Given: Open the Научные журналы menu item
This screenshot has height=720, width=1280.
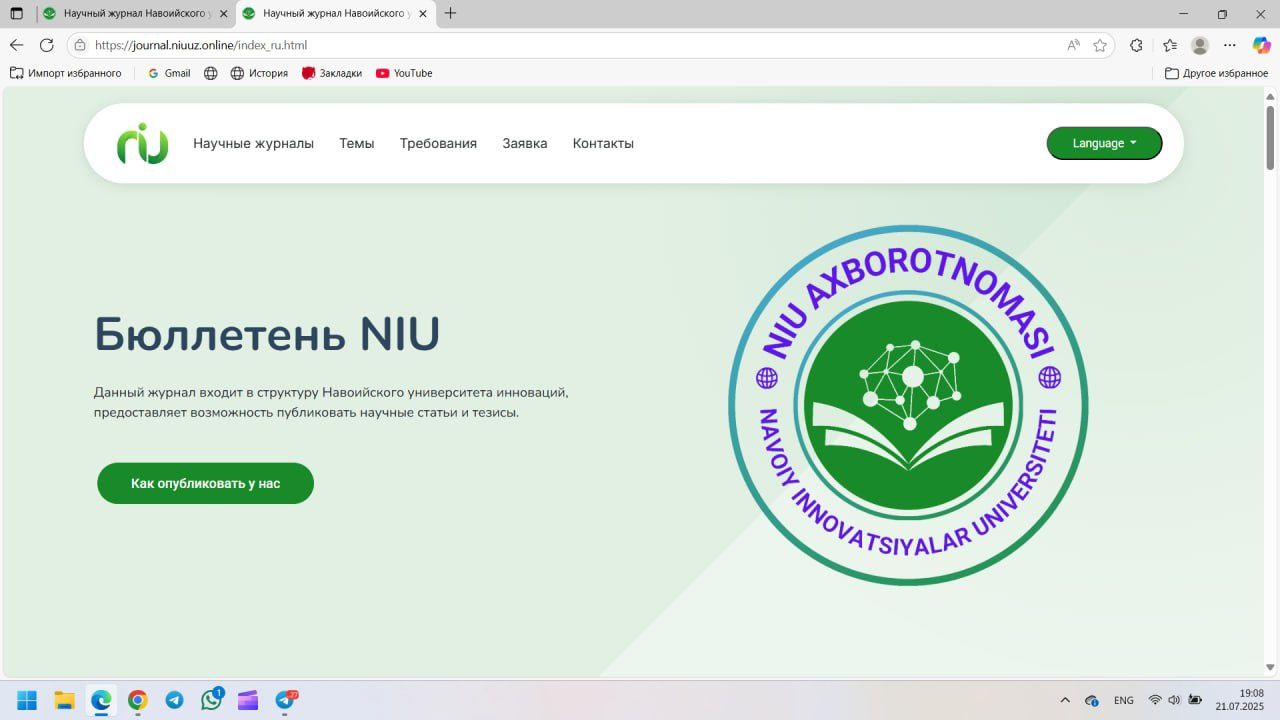Looking at the screenshot, I should point(253,143).
